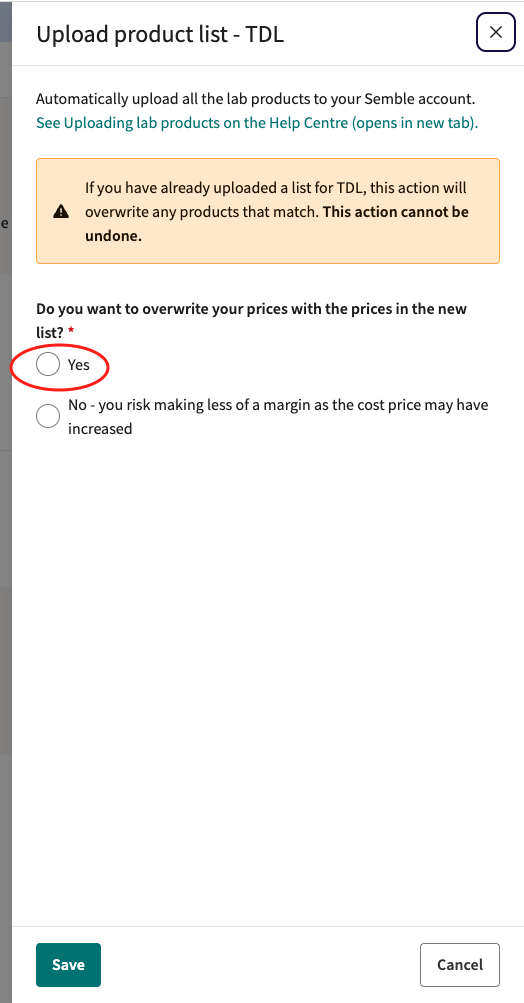Select the Yes radio button
Screen dimensions: 524x1003
click(48, 365)
